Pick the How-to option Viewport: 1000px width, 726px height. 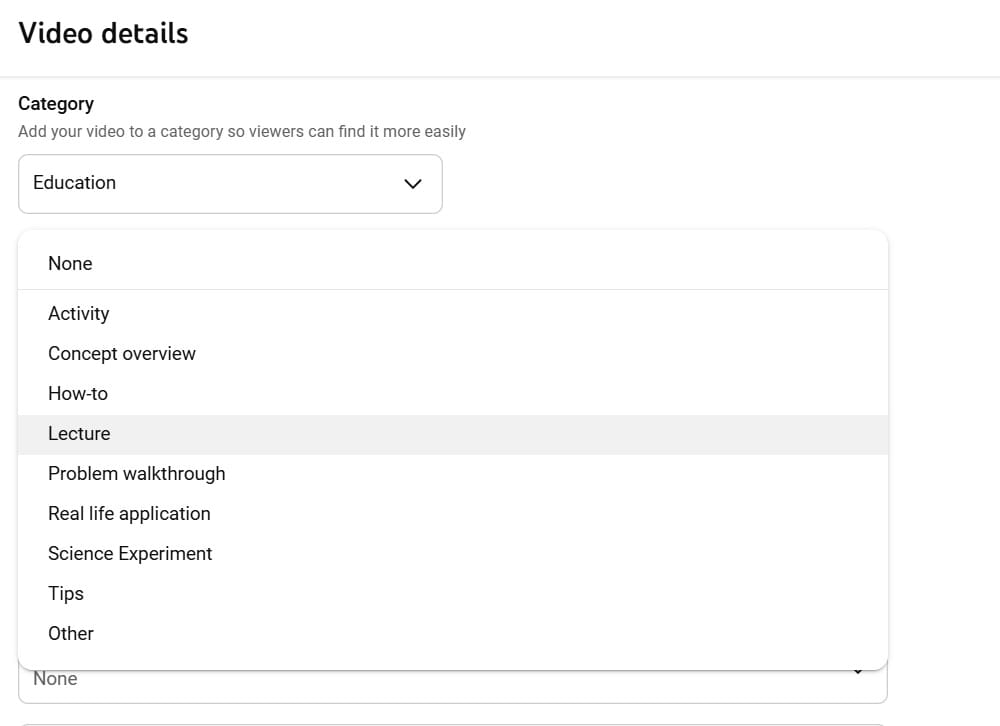[78, 393]
